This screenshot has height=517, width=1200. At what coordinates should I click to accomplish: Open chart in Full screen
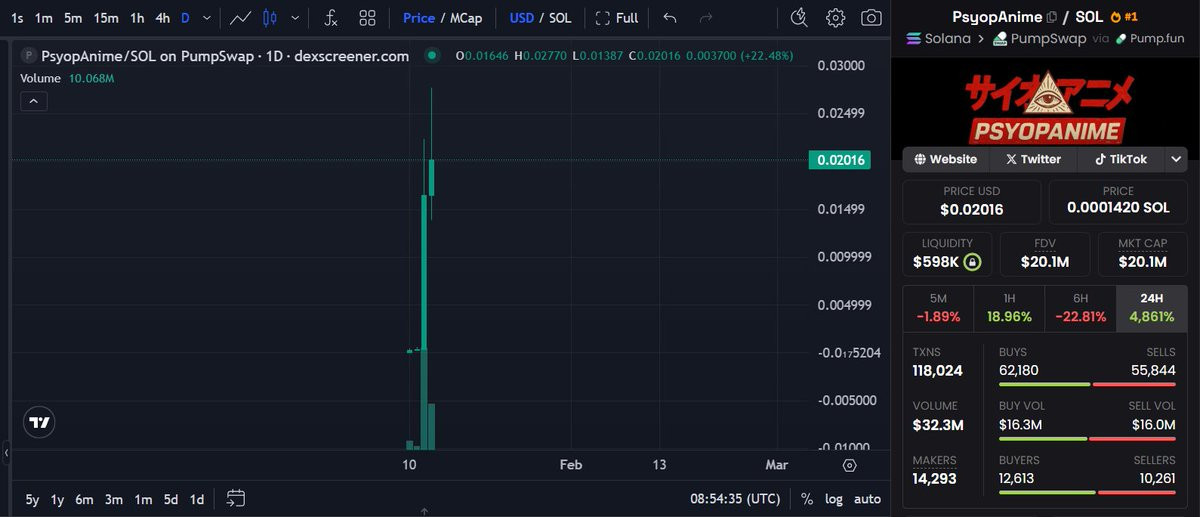point(617,18)
